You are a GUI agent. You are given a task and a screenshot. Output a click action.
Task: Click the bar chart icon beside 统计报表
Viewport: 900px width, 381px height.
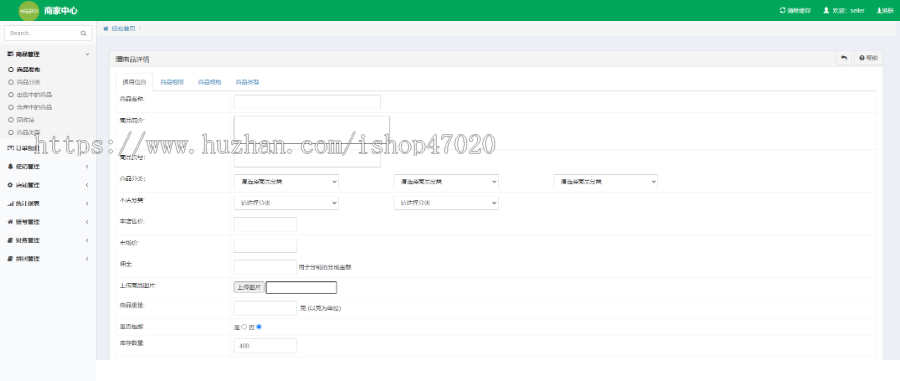pyautogui.click(x=10, y=203)
